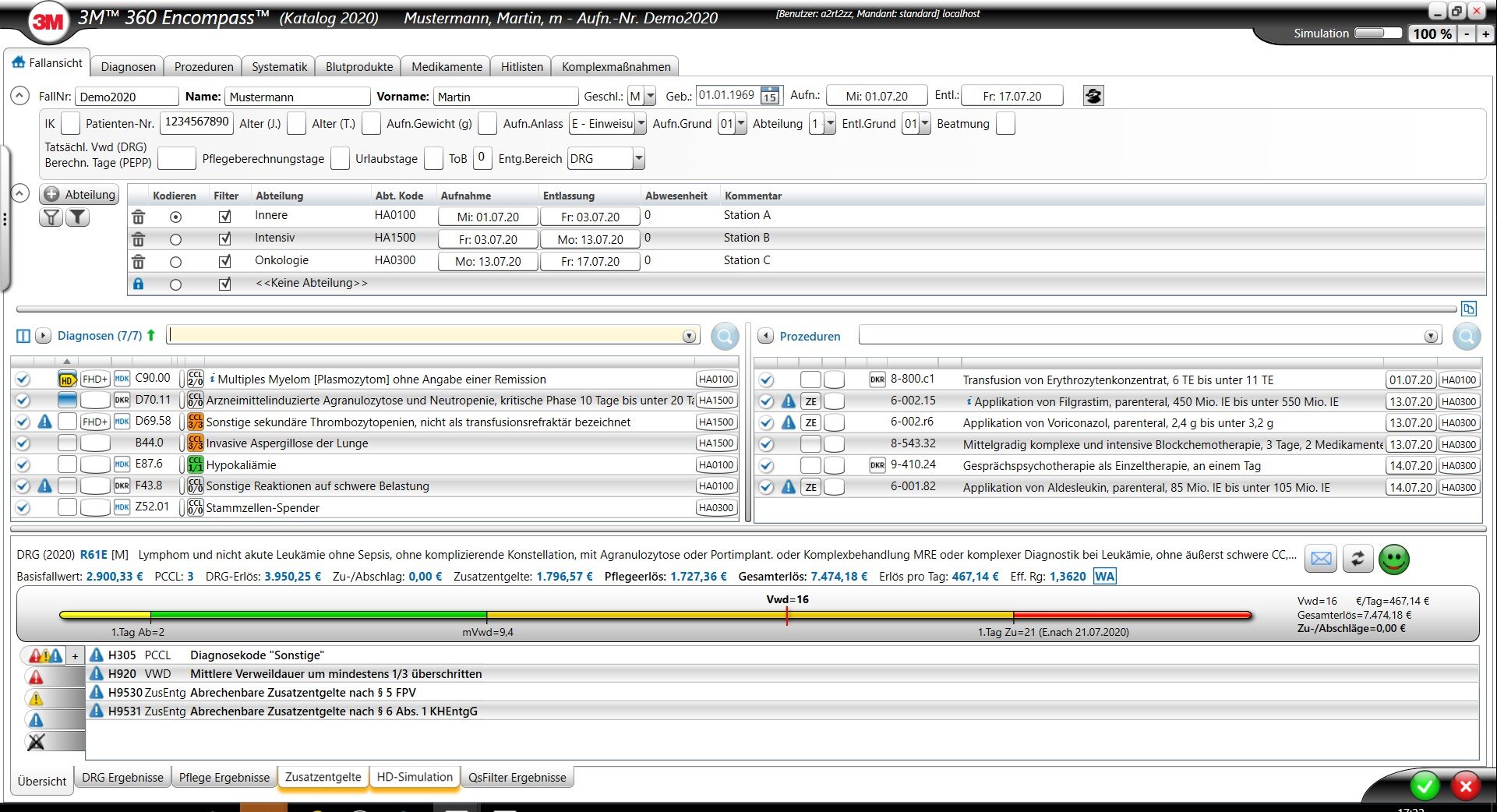
Task: Filter hints by red warning triangle
Action: tap(36, 677)
